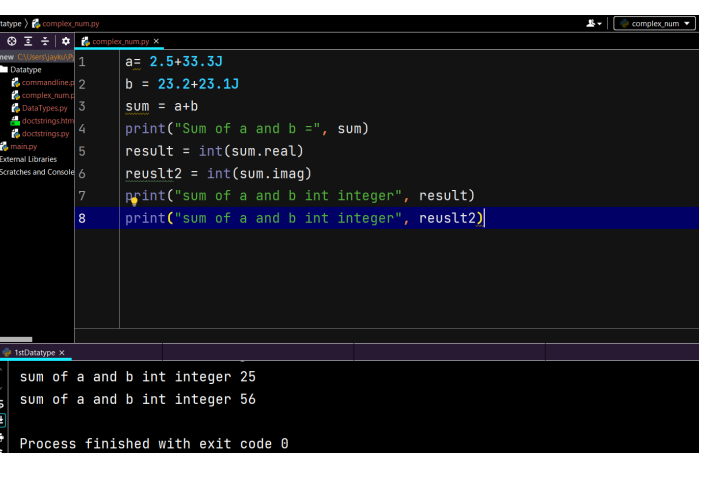
Task: Click console output ending in integer 56
Action: click(138, 400)
